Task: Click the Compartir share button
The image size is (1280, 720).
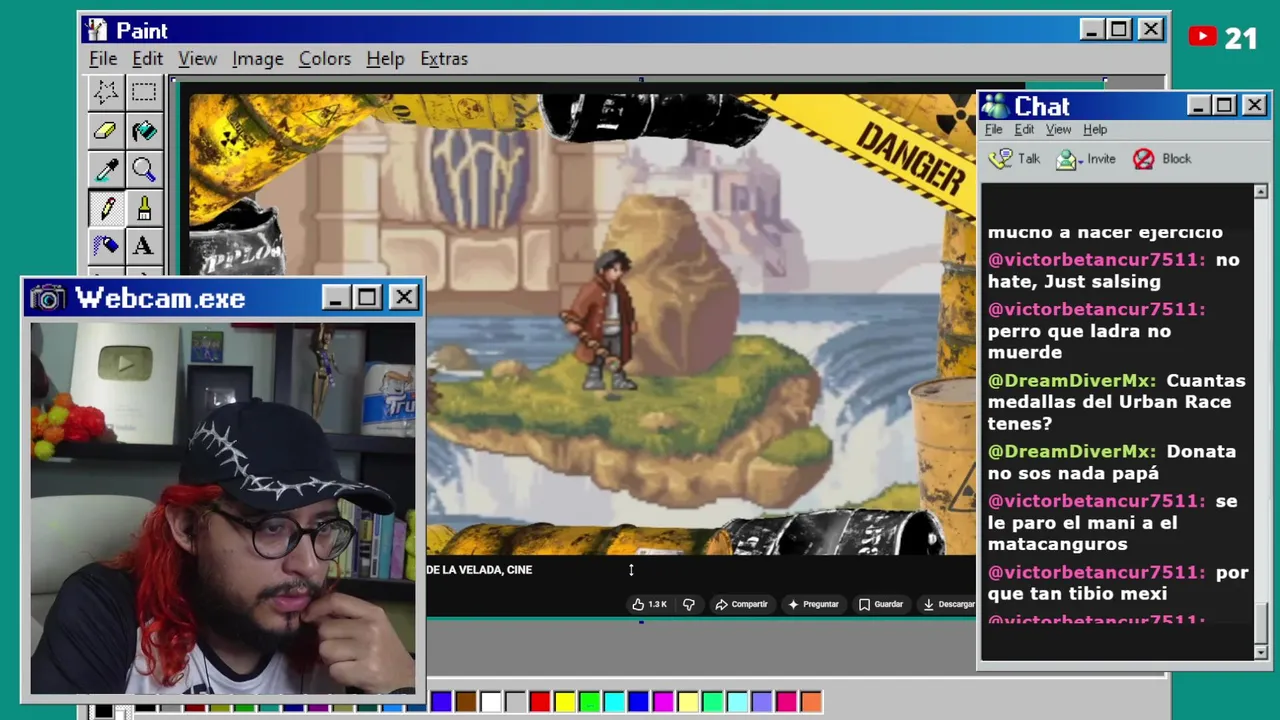Action: point(741,604)
